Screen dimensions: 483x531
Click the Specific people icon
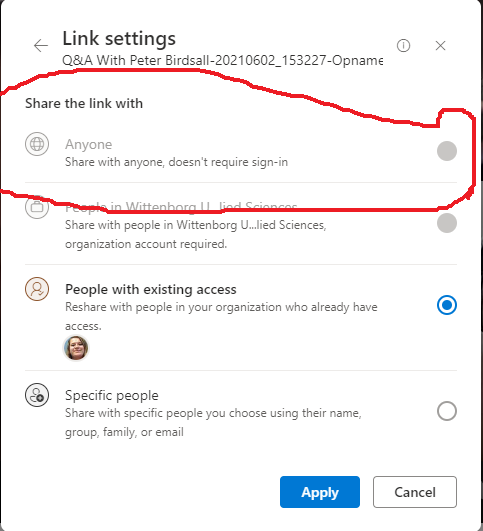pos(37,395)
